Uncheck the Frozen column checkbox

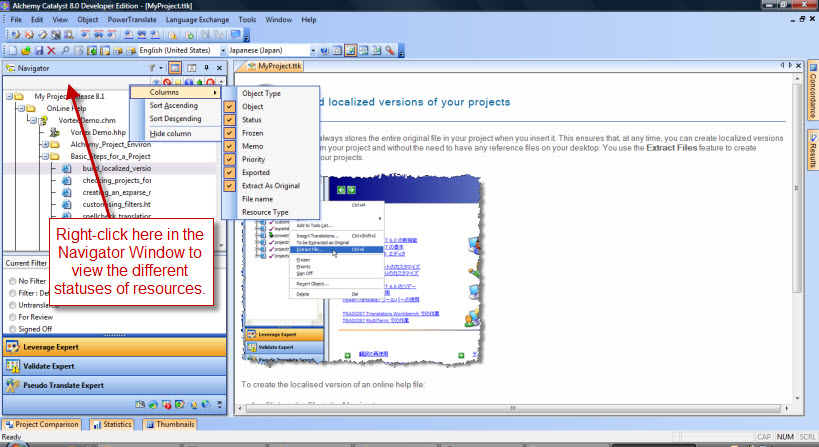point(229,133)
